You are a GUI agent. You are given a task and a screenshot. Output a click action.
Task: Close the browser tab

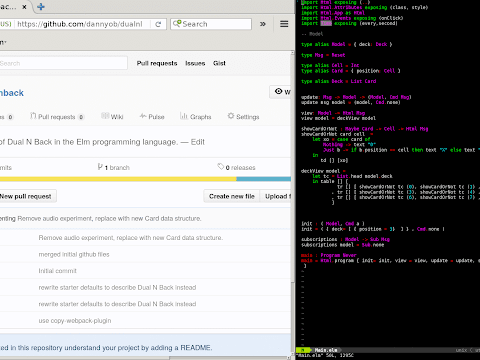click(x=24, y=7)
